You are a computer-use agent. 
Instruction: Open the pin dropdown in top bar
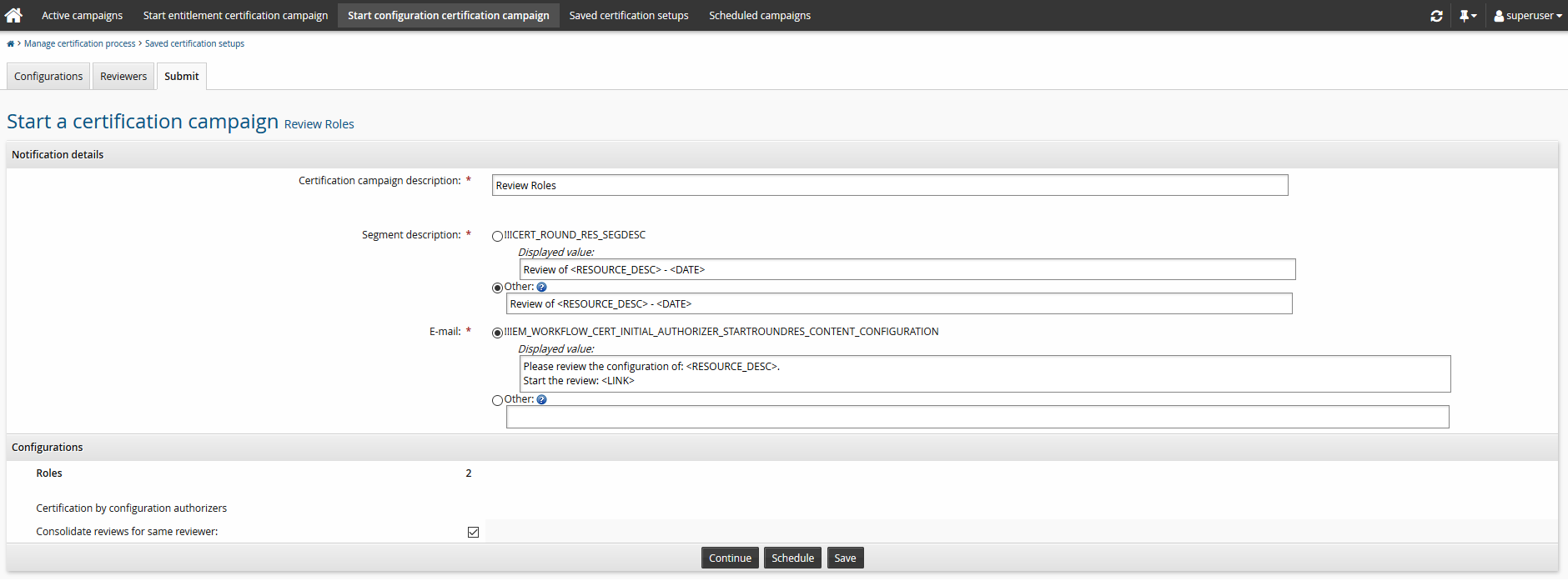tap(1467, 16)
